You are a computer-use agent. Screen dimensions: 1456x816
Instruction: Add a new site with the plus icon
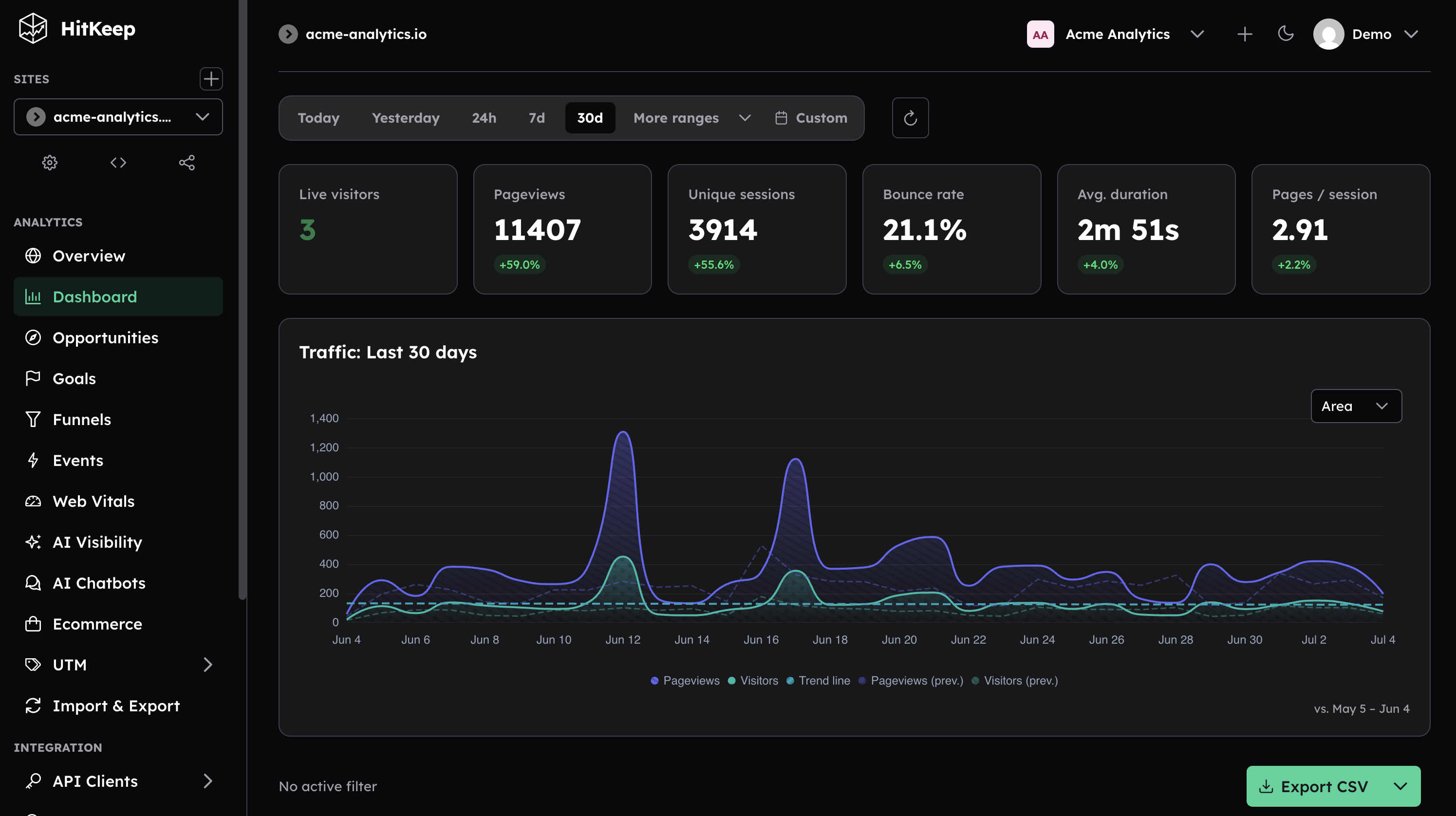[211, 78]
